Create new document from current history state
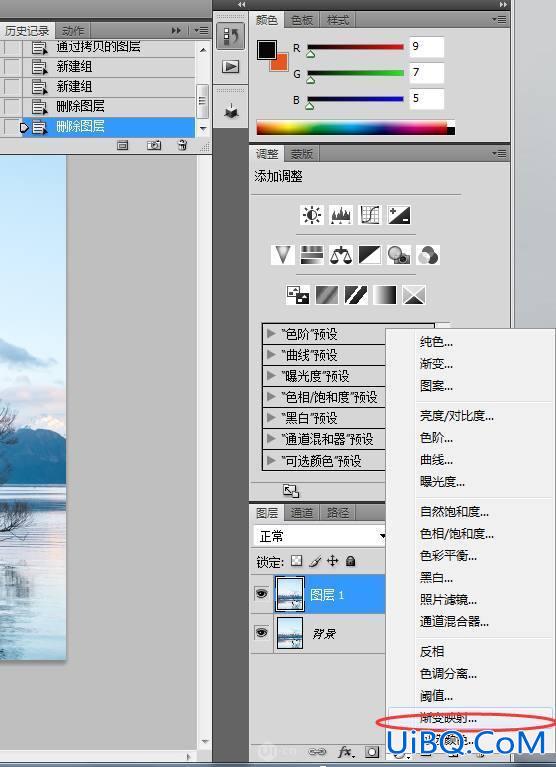This screenshot has height=767, width=556. [x=122, y=145]
